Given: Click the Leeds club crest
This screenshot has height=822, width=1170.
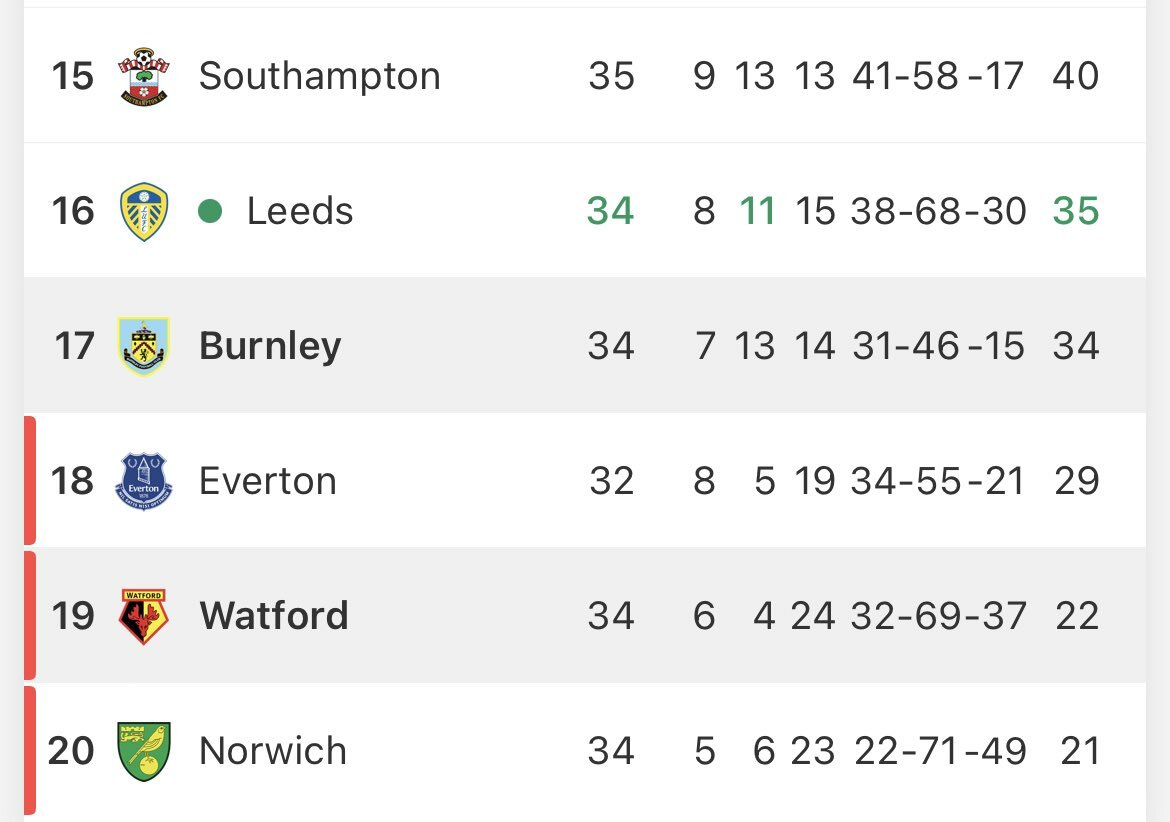Looking at the screenshot, I should click(143, 211).
